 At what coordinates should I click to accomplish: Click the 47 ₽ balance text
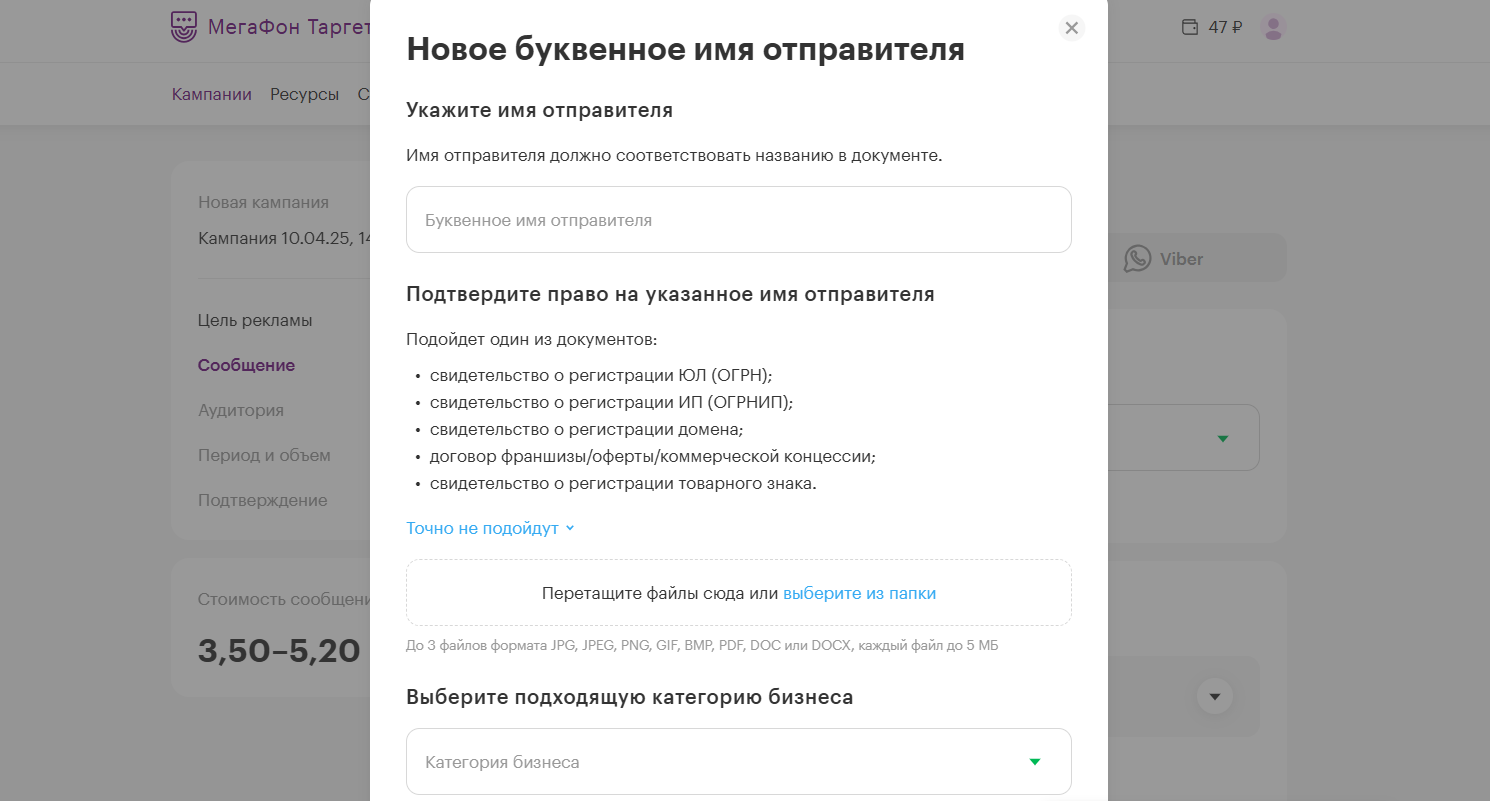pyautogui.click(x=1225, y=28)
